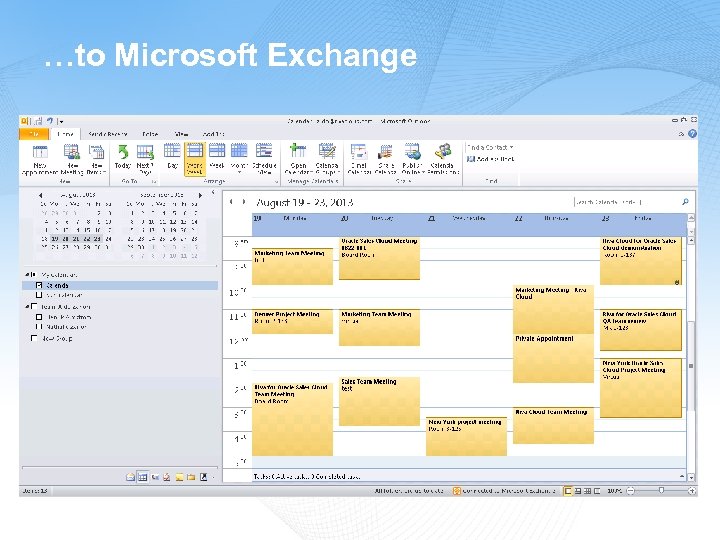Click the Undo icon in quick access toolbar
The image size is (720, 540).
[x=50, y=121]
